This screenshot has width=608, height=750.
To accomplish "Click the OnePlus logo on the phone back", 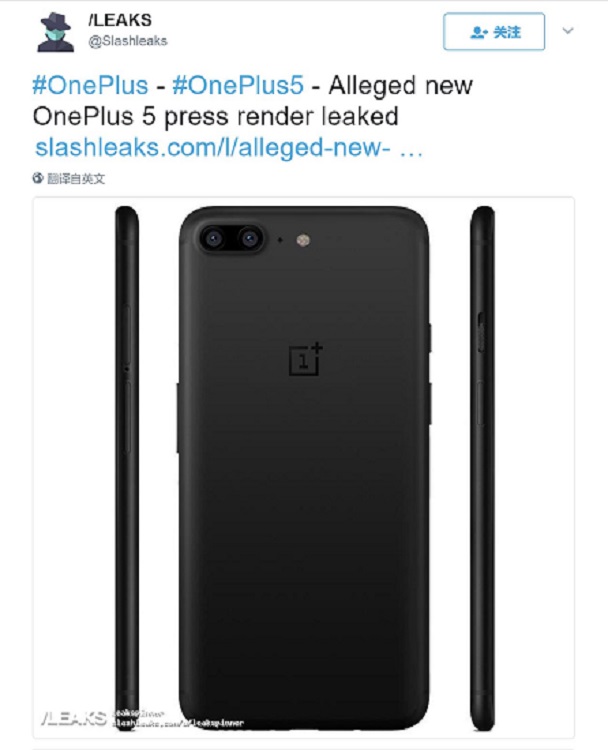I will click(305, 359).
